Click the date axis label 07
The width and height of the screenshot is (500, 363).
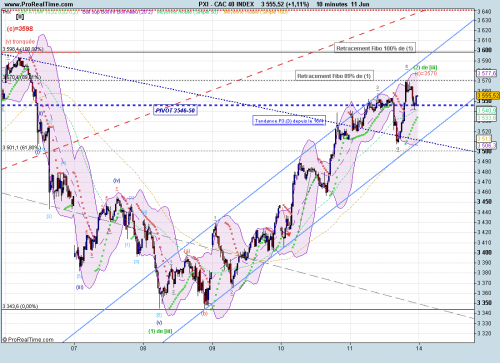[x=74, y=348]
